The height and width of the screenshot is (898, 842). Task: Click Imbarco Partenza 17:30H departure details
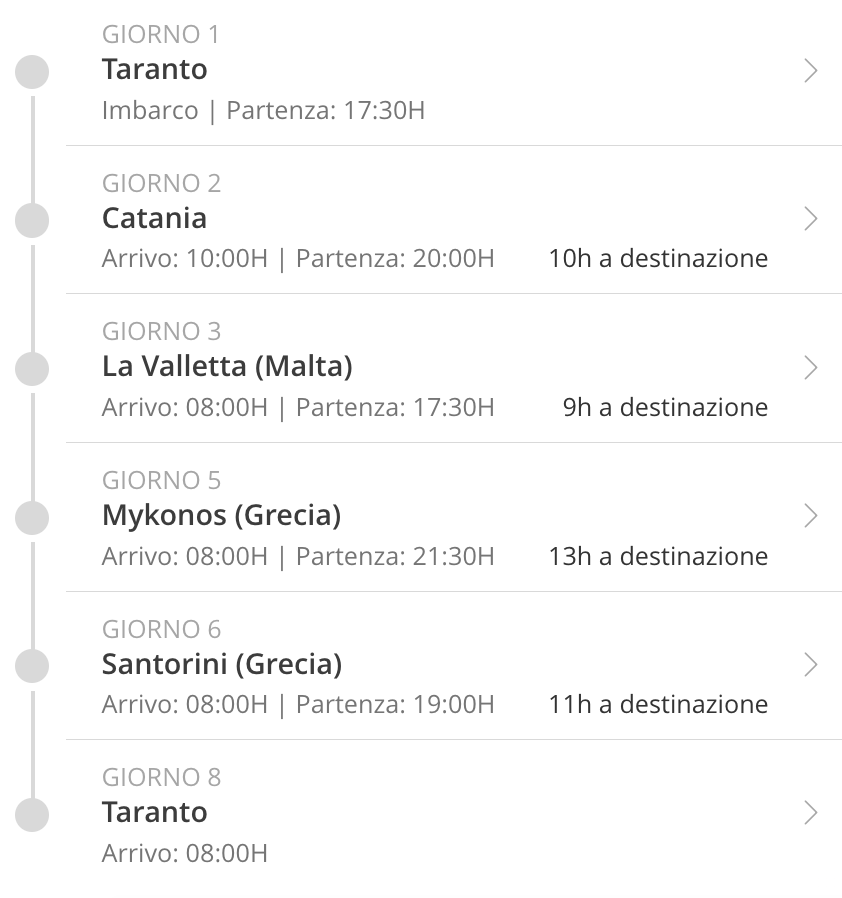point(263,111)
